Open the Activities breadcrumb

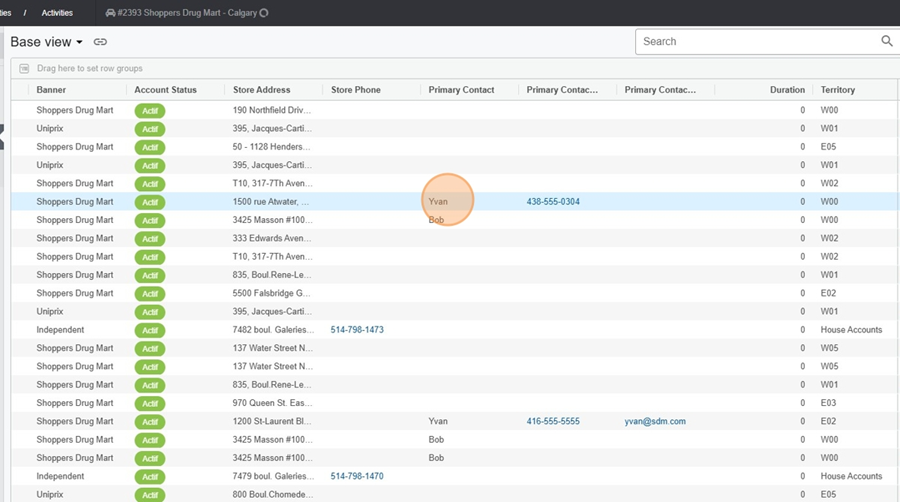(x=57, y=13)
